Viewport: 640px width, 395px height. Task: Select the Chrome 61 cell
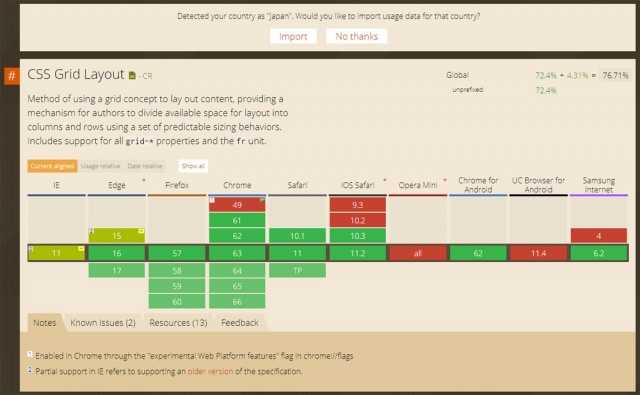click(237, 220)
